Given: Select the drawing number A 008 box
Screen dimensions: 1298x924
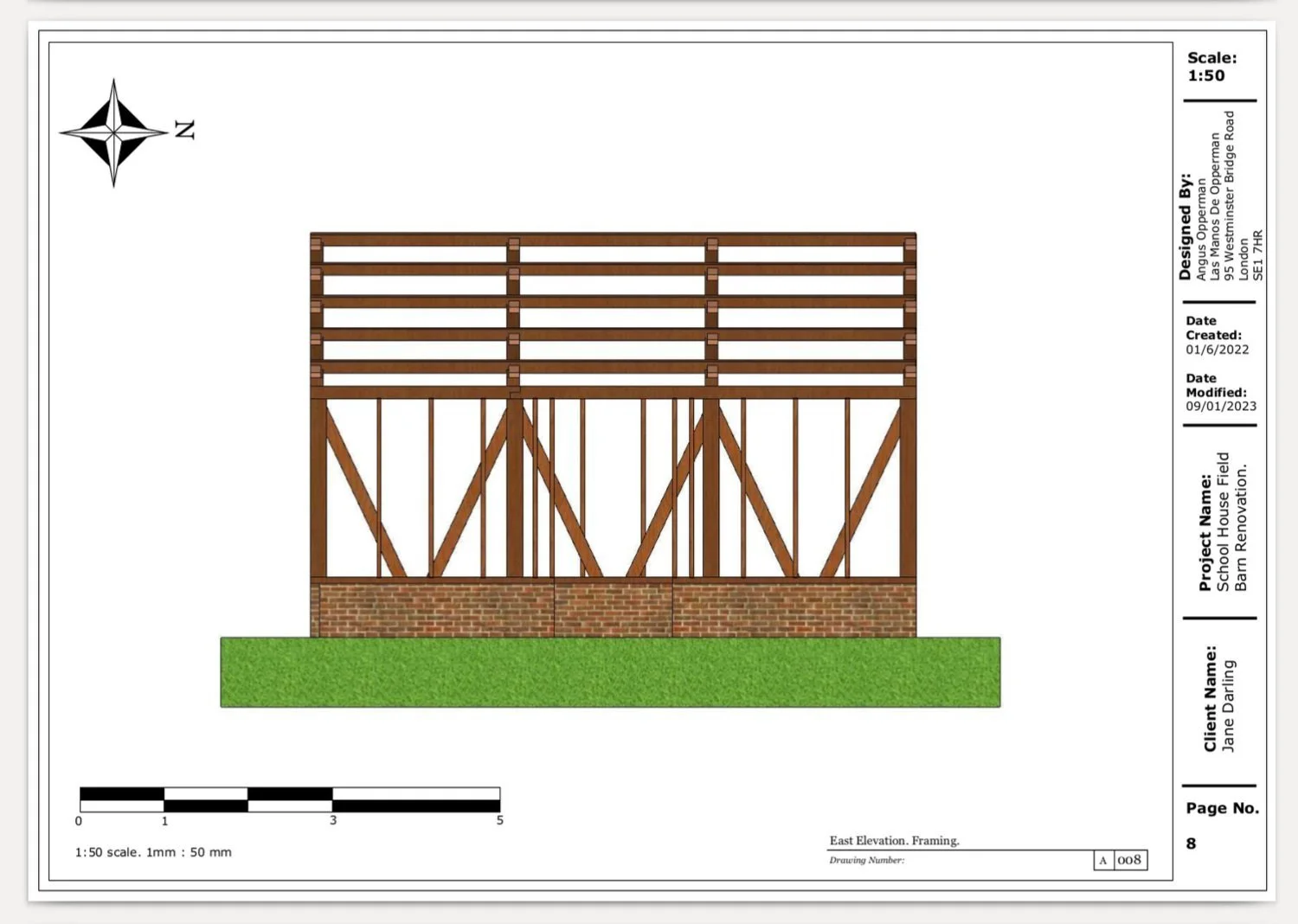Looking at the screenshot, I should (x=1120, y=860).
